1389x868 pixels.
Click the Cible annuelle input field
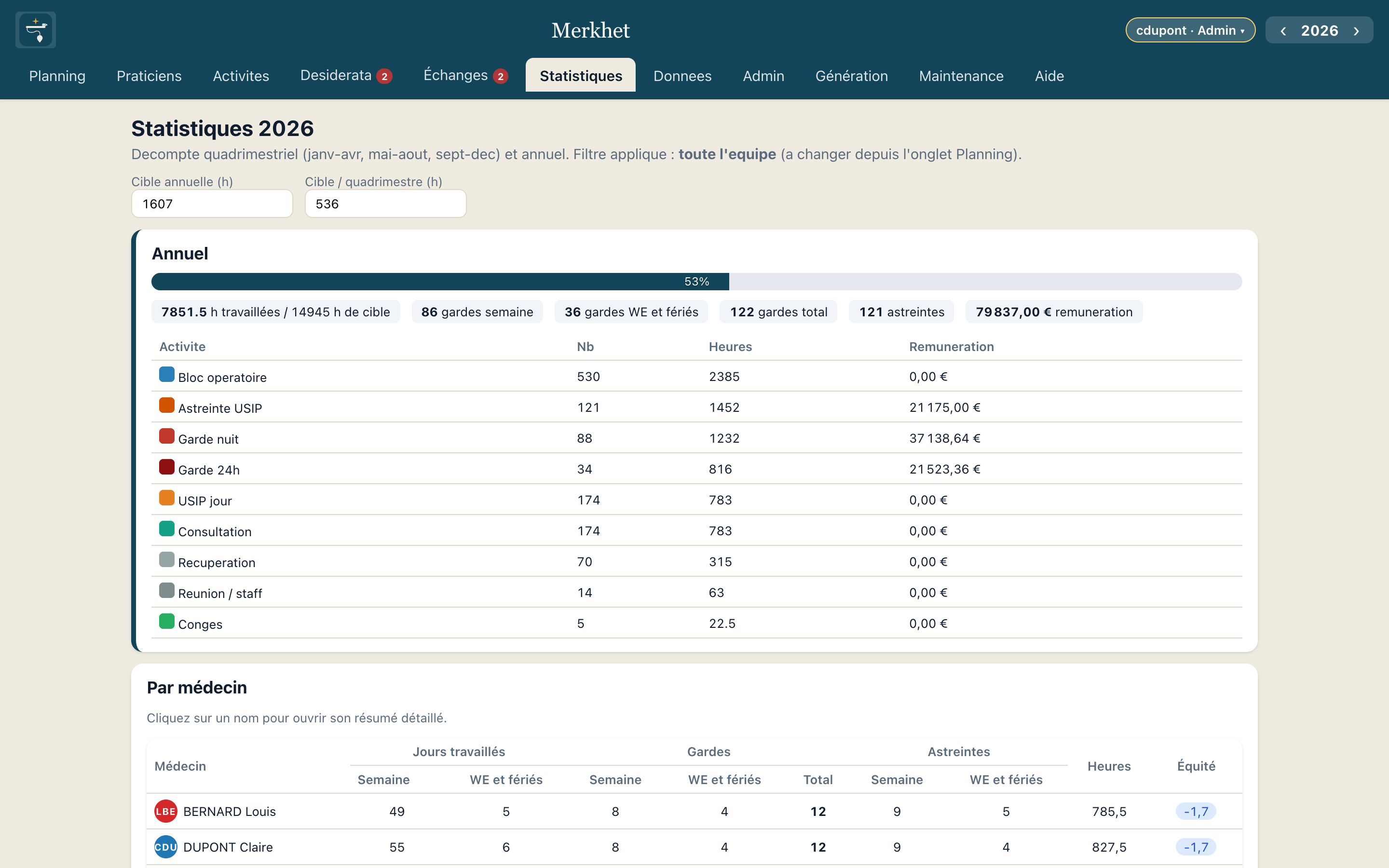tap(212, 204)
